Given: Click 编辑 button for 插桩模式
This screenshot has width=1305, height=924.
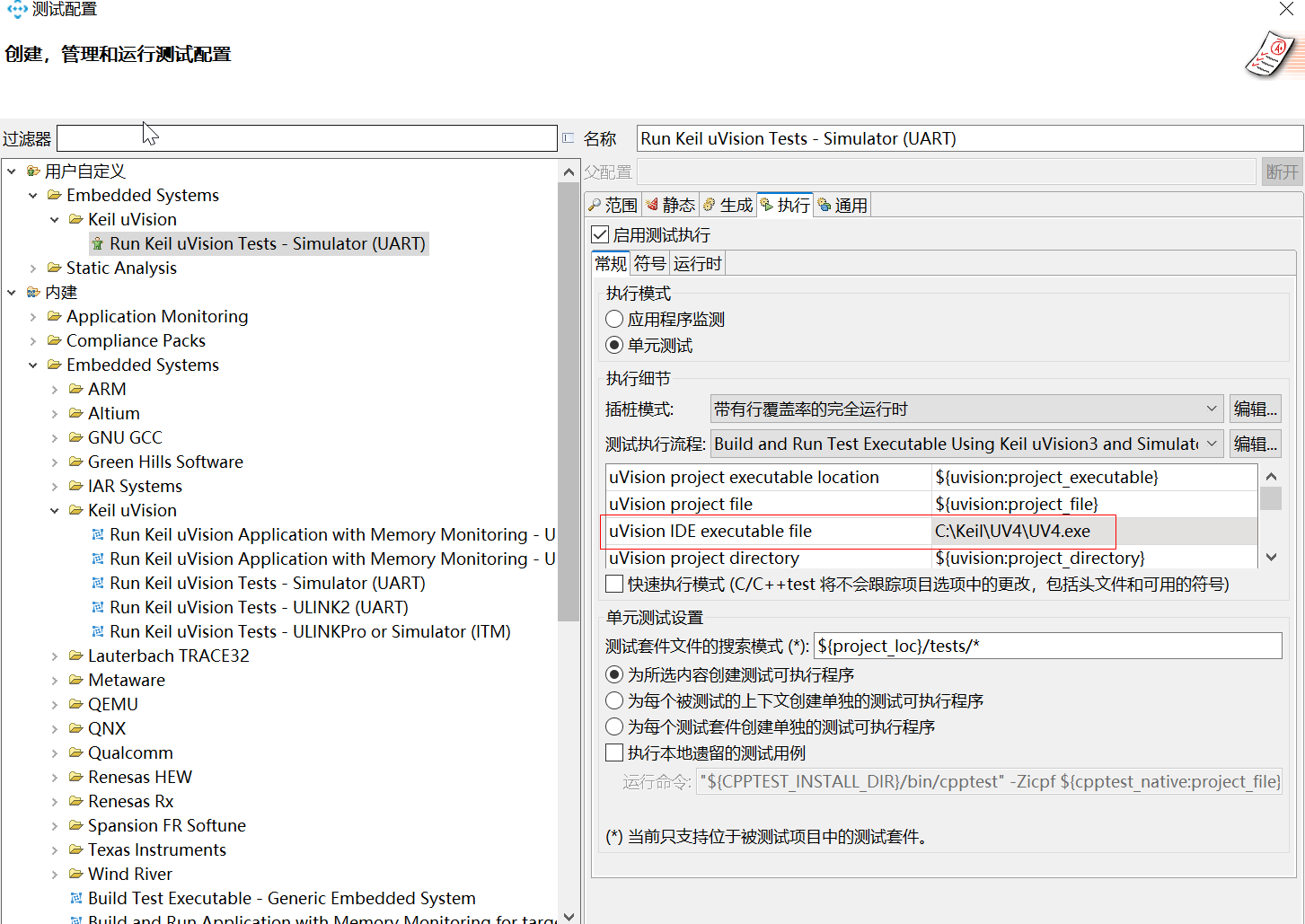Looking at the screenshot, I should [1255, 409].
